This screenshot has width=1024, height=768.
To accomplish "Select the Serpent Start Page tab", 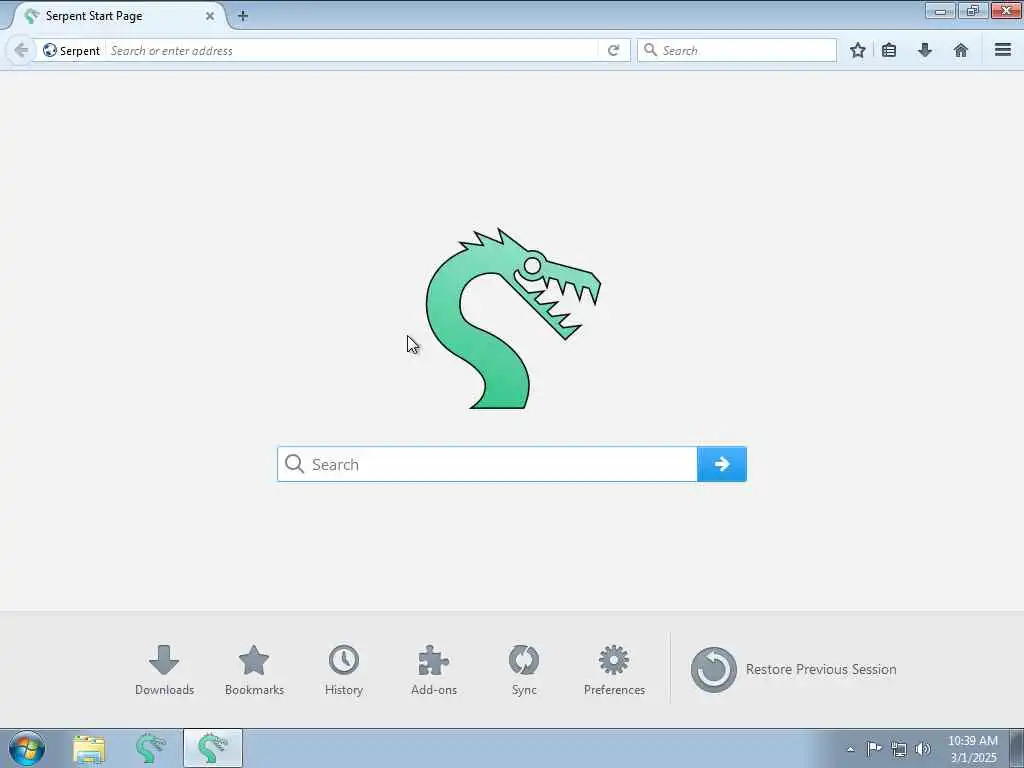I will (118, 16).
